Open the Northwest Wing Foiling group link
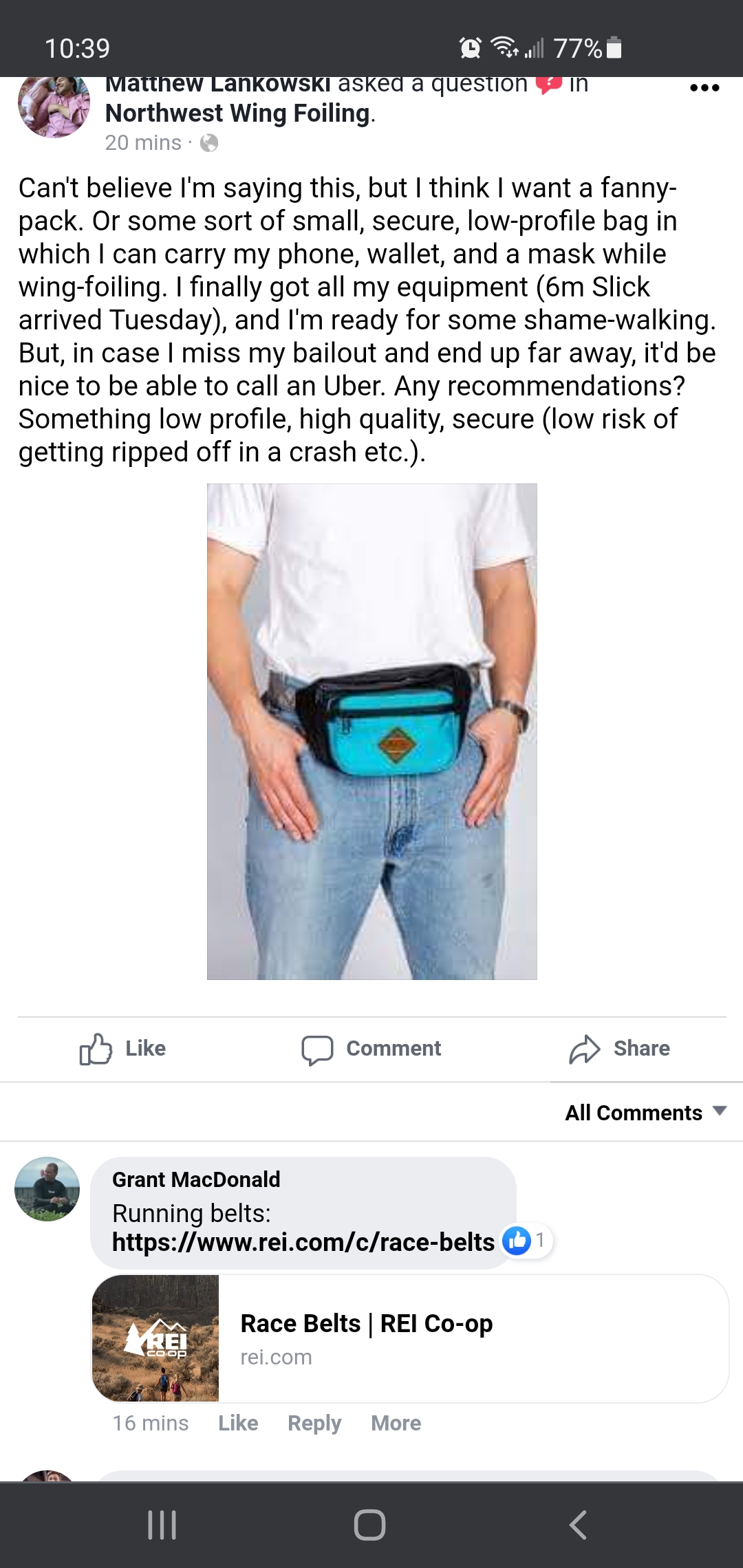This screenshot has height=1568, width=743. [x=238, y=113]
